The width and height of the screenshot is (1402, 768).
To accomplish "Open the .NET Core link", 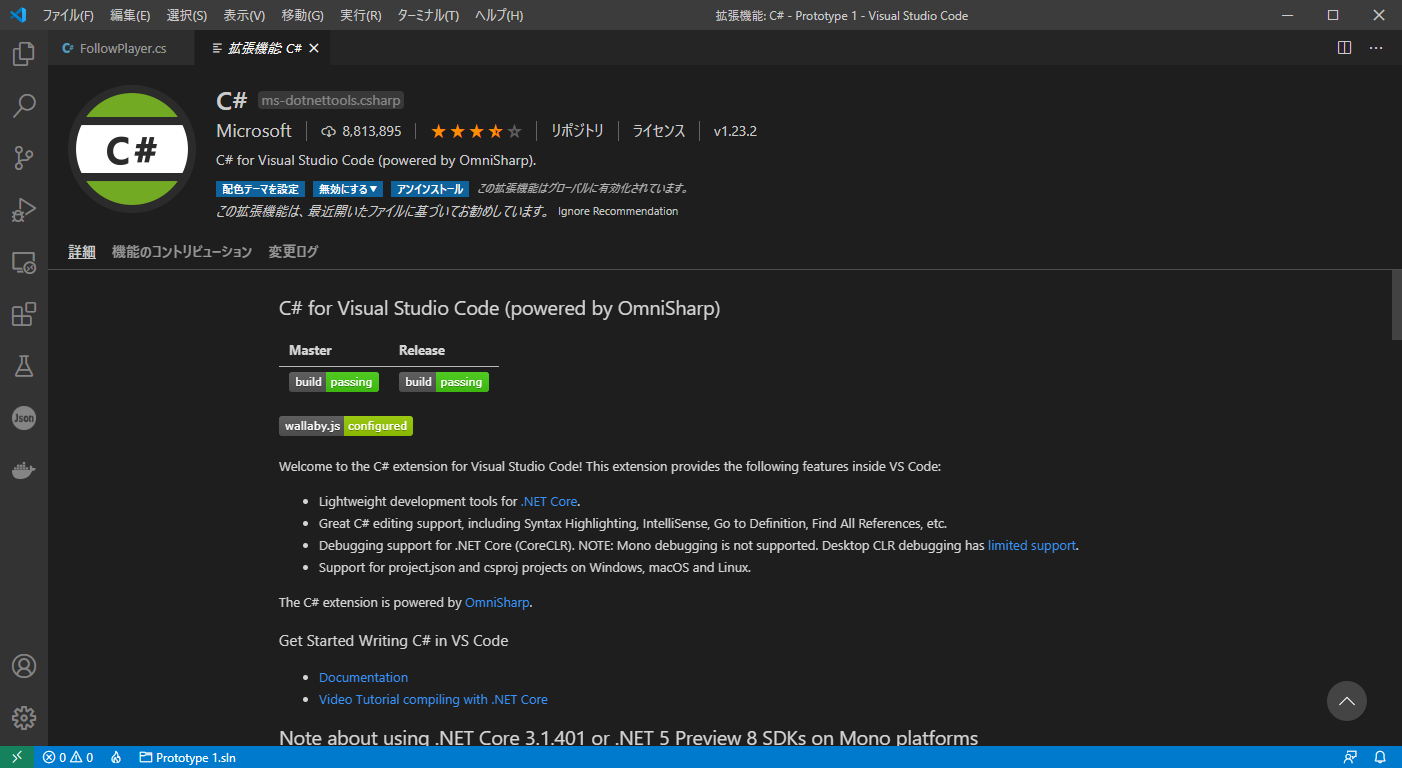I will [x=549, y=502].
